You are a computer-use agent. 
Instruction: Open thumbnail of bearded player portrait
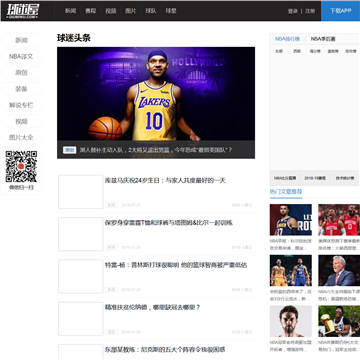[x=291, y=321]
